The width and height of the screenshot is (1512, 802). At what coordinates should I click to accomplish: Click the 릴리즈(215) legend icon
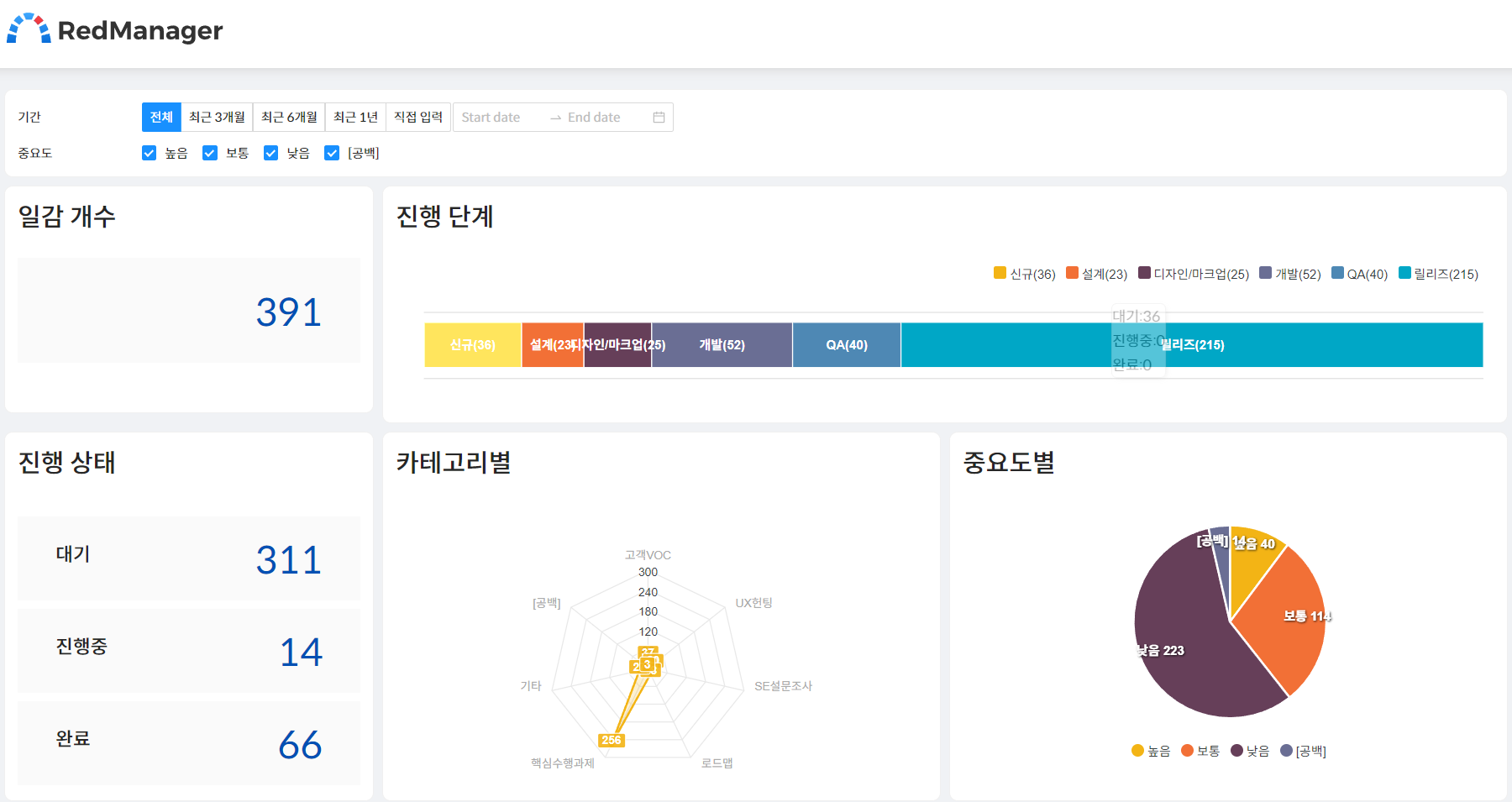(x=1404, y=274)
